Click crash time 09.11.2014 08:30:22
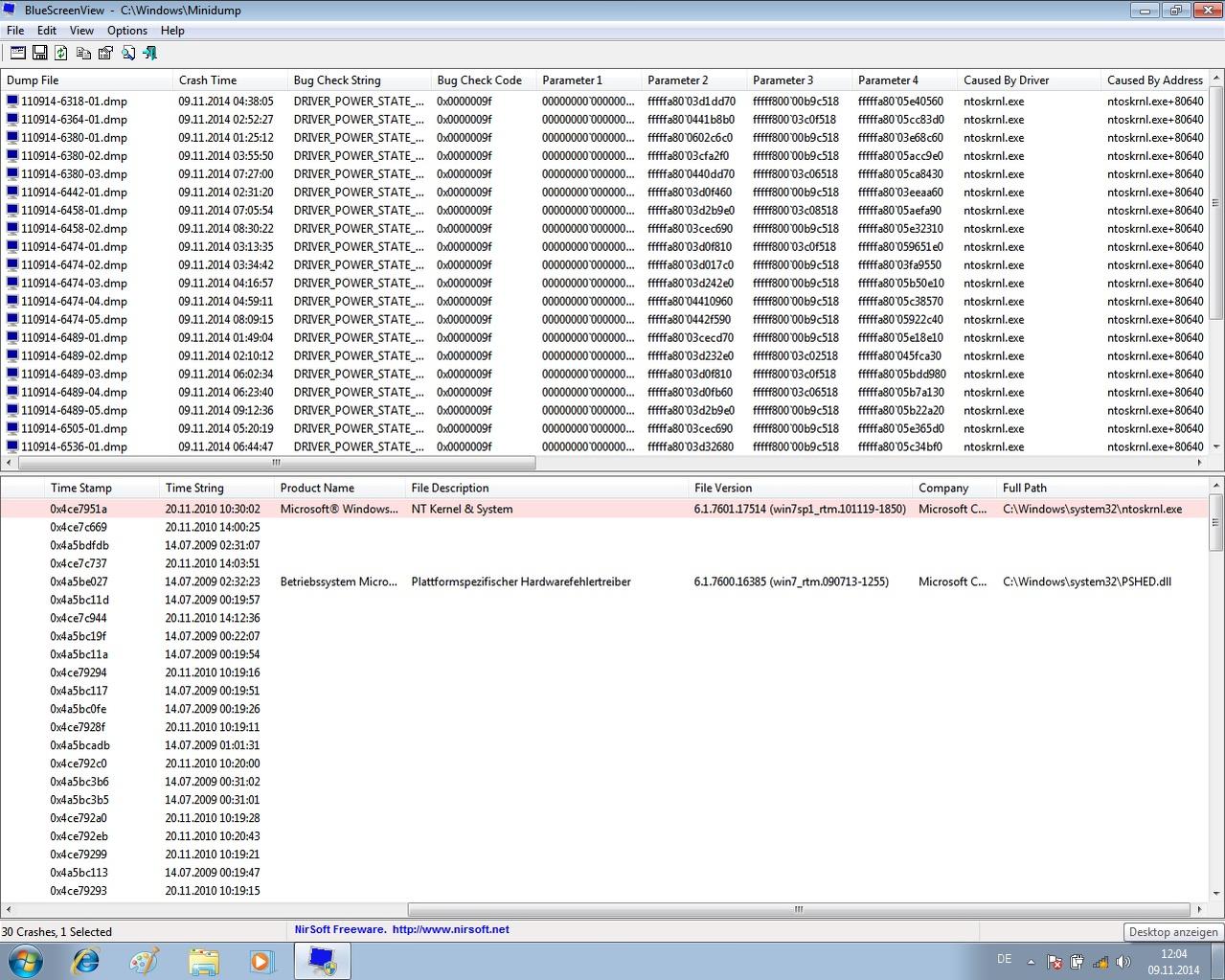 pos(225,228)
